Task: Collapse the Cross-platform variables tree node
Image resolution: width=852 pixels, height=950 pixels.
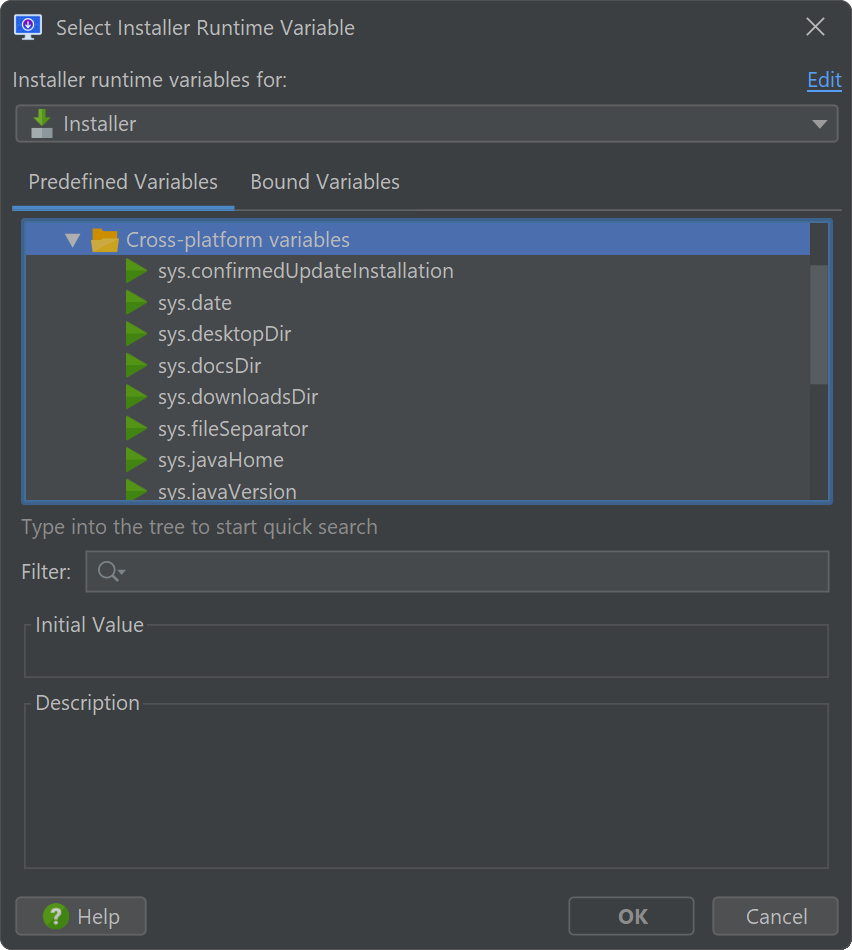Action: tap(73, 240)
